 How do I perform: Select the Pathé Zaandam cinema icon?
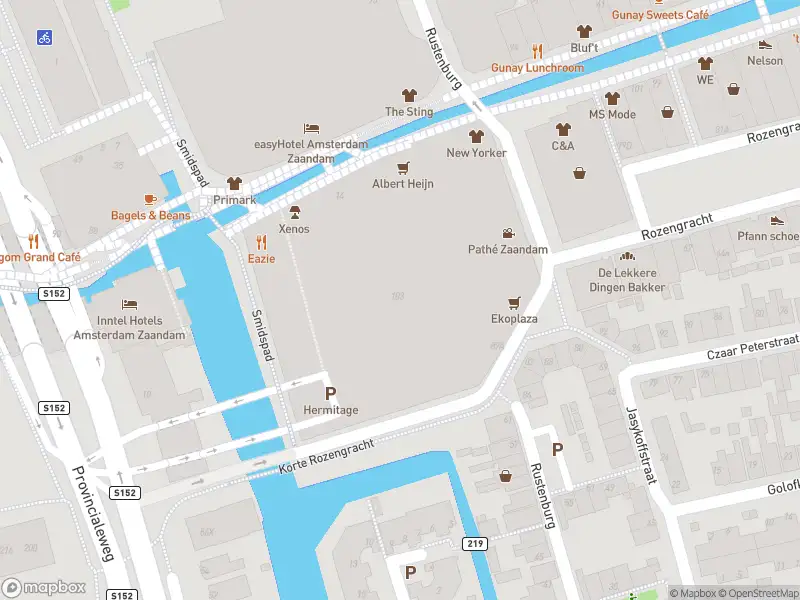[508, 233]
